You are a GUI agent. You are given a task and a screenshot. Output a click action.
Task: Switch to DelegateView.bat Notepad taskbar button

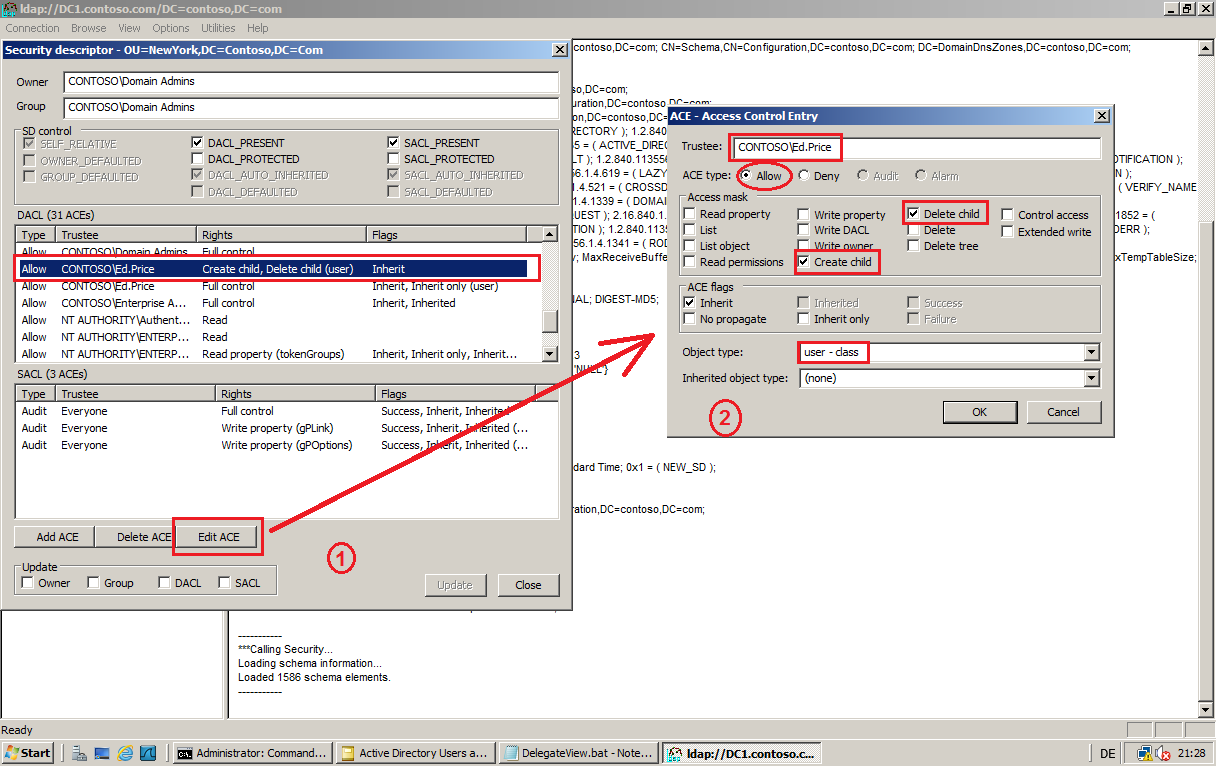tap(578, 753)
